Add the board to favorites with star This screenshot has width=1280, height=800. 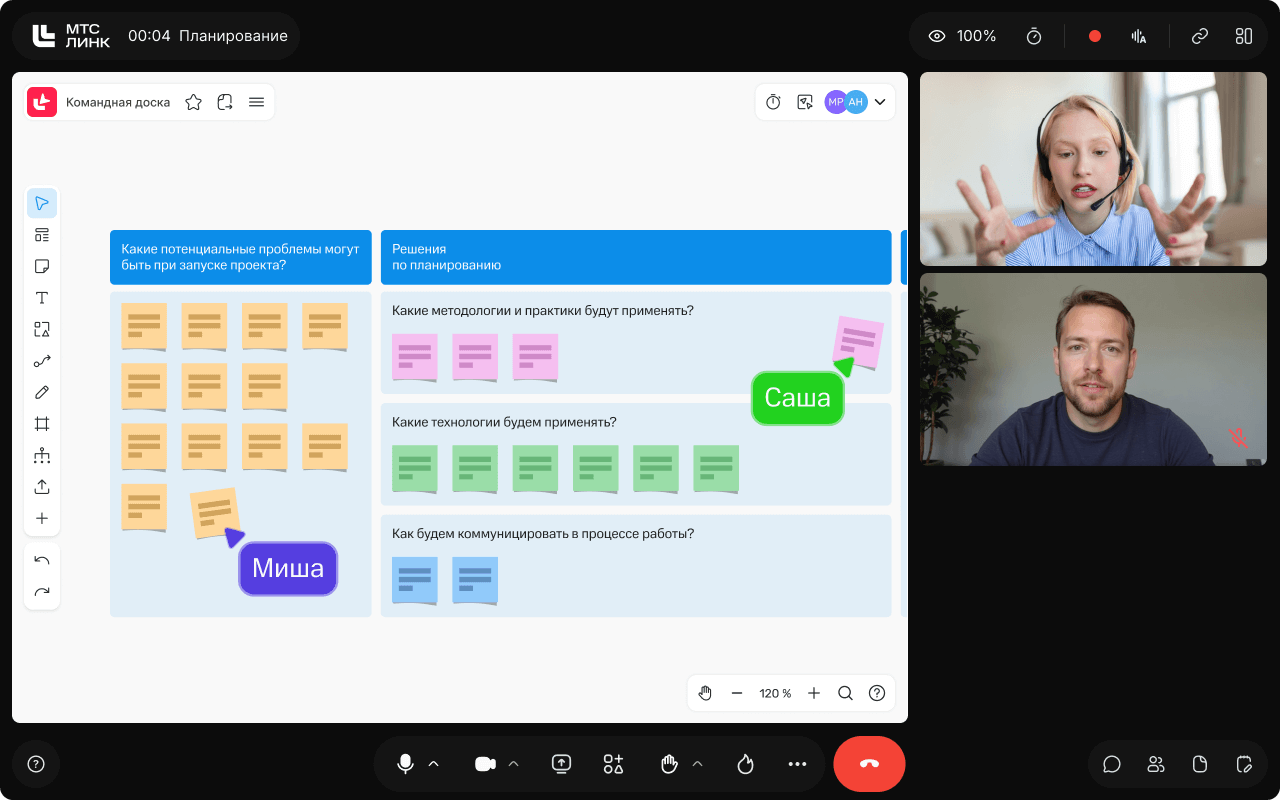(194, 102)
